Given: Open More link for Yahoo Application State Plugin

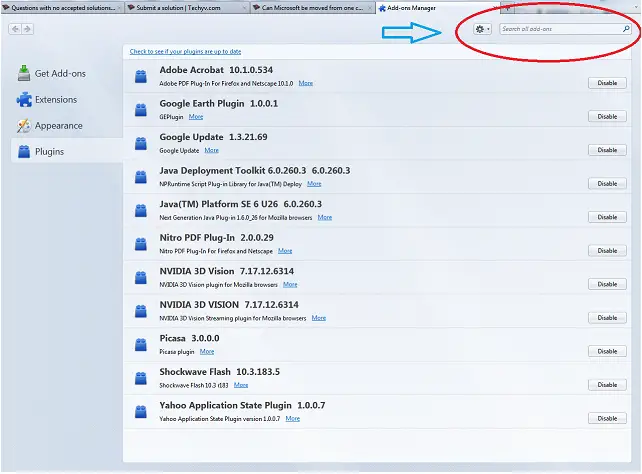Looking at the screenshot, I should (293, 419).
